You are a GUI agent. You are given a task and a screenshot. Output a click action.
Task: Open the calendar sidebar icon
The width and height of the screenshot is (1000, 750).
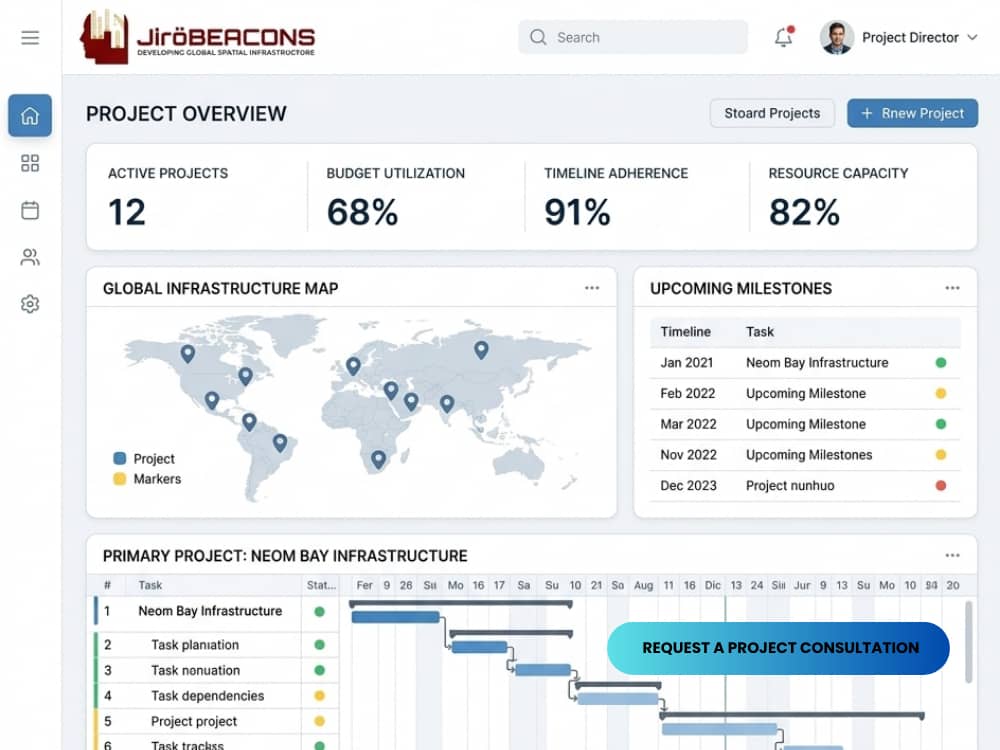(x=30, y=210)
